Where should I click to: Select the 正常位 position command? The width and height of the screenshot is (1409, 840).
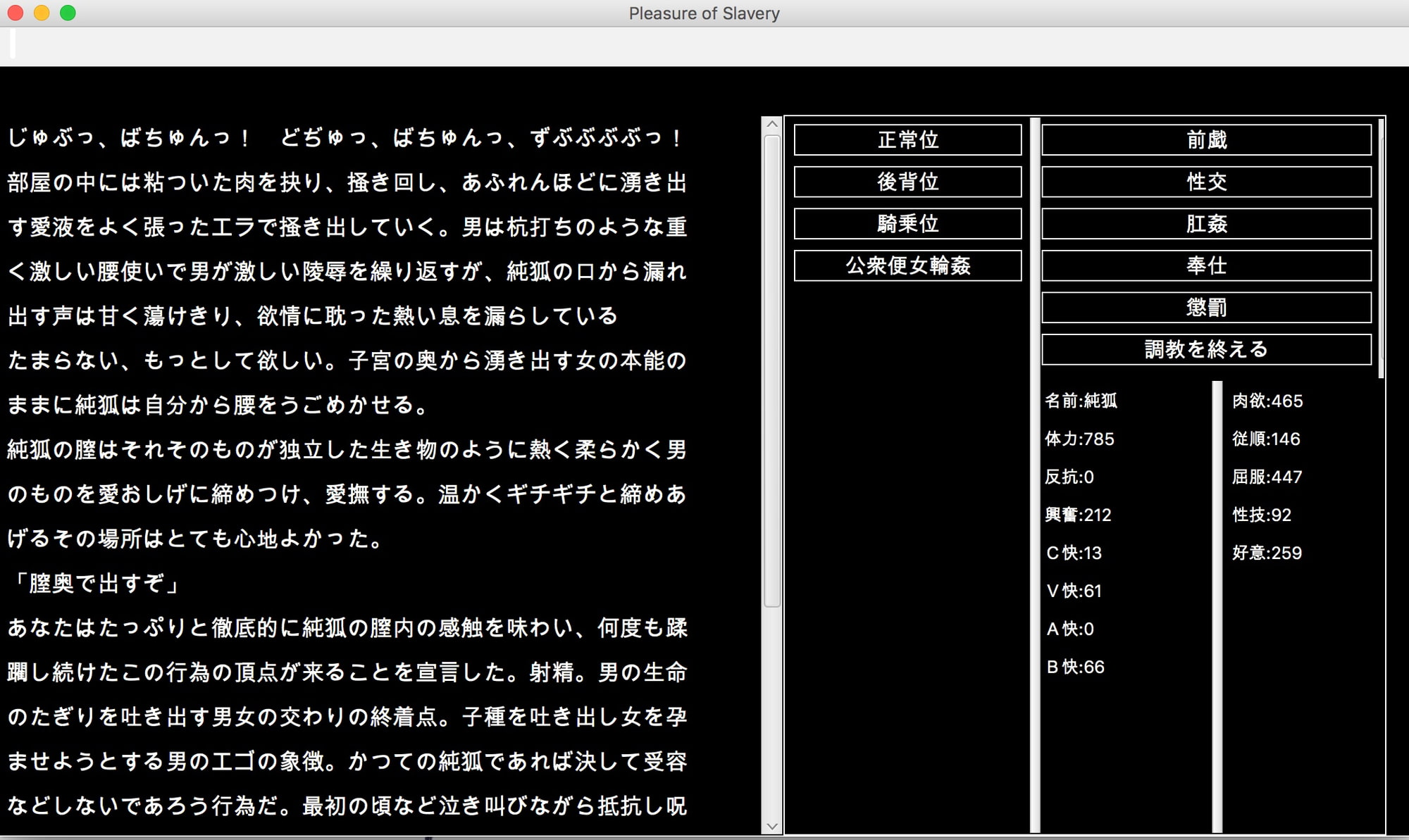point(908,140)
